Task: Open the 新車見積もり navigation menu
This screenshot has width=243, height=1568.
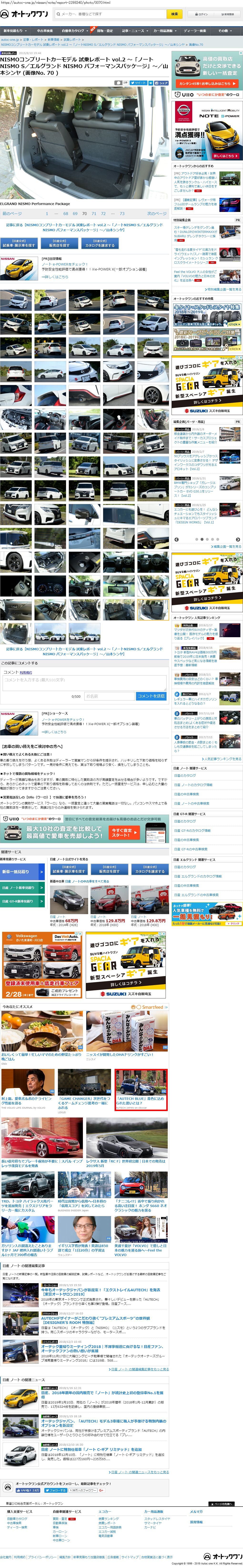Action: pyautogui.click(x=13, y=30)
